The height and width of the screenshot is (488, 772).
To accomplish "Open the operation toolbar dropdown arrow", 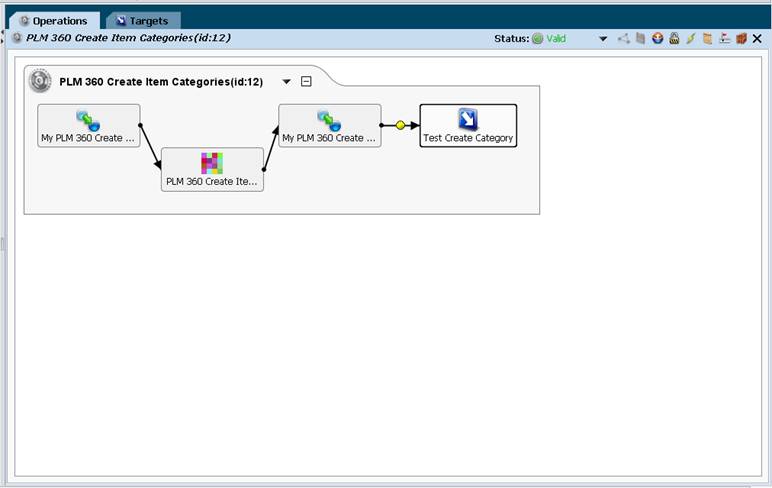I will [603, 38].
